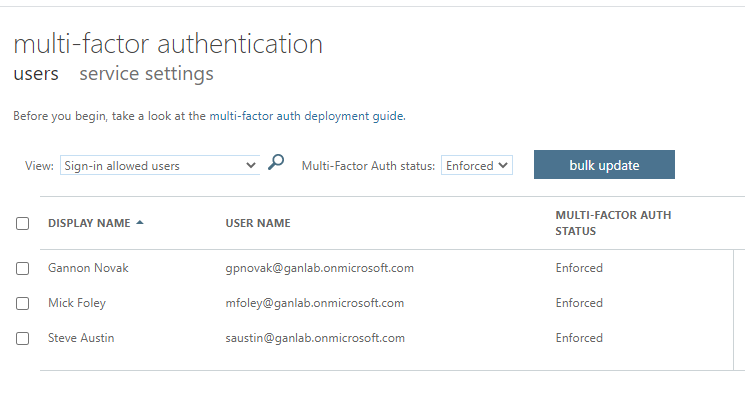Click the Display Name sort arrow

[x=140, y=223]
